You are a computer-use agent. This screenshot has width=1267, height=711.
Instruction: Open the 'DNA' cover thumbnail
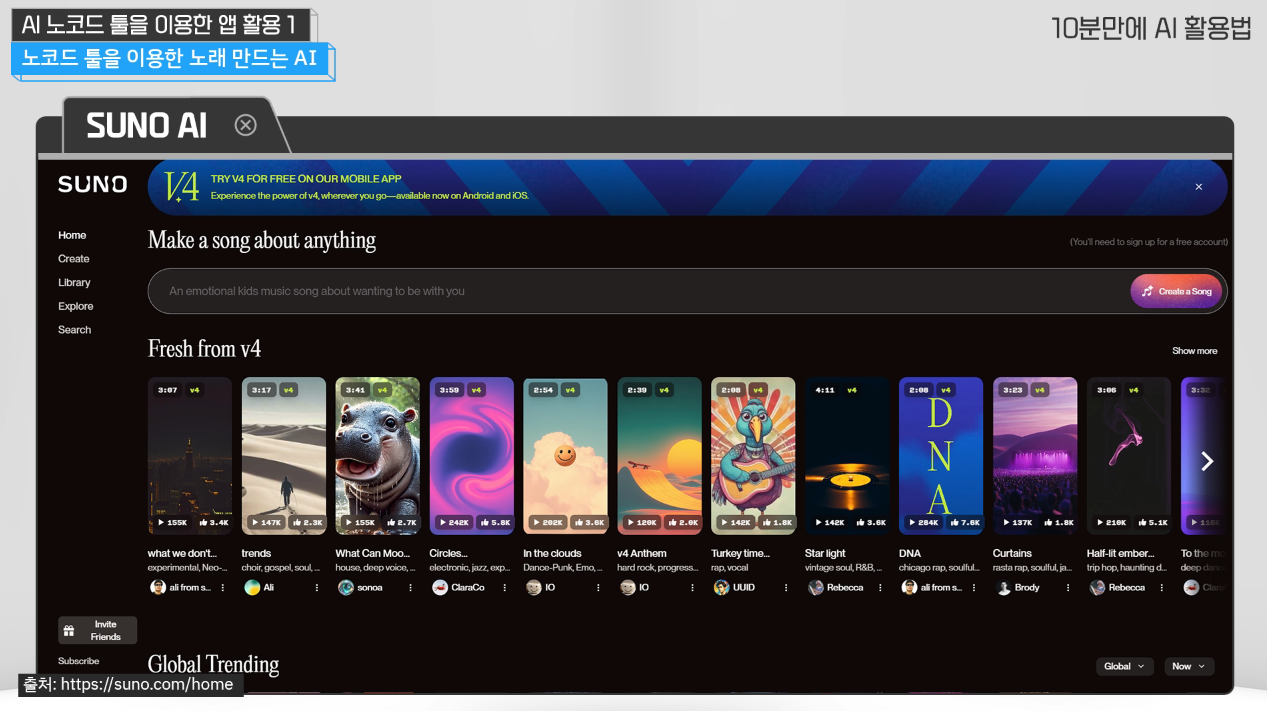point(941,456)
